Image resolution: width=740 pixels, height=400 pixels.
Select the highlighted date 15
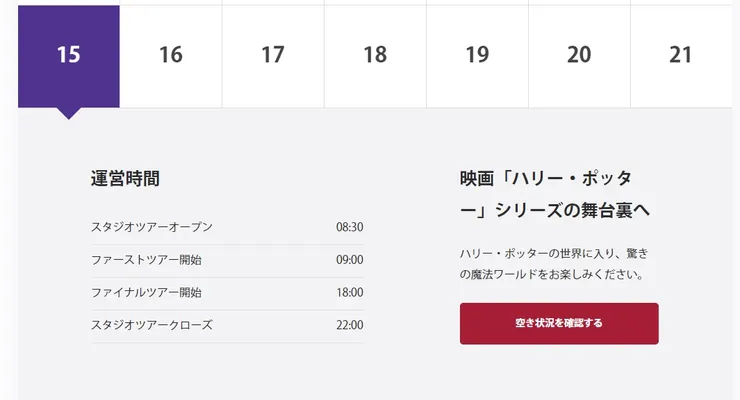(68, 56)
